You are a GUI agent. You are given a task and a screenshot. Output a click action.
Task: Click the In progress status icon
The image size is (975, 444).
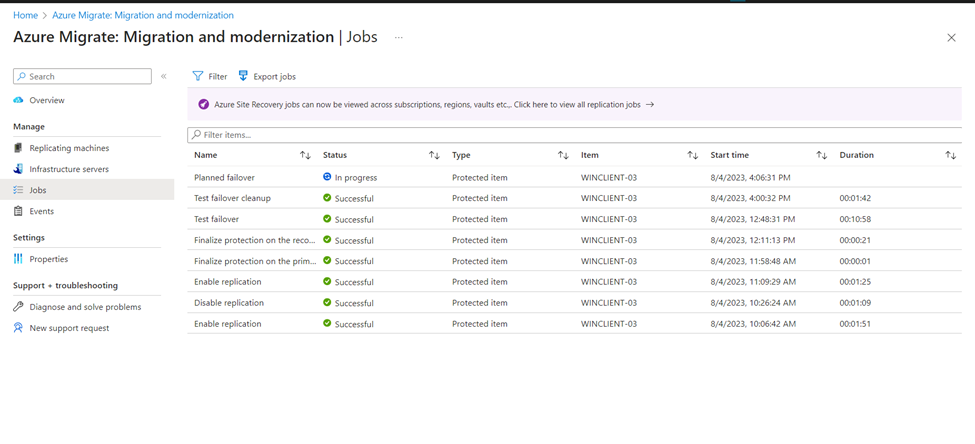pos(327,177)
